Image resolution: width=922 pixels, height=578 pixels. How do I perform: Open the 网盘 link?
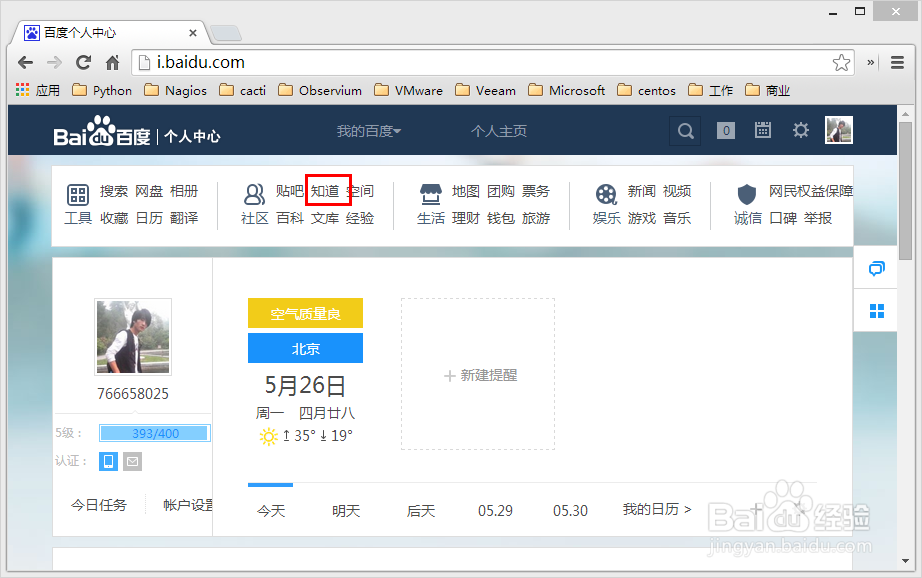click(x=149, y=191)
